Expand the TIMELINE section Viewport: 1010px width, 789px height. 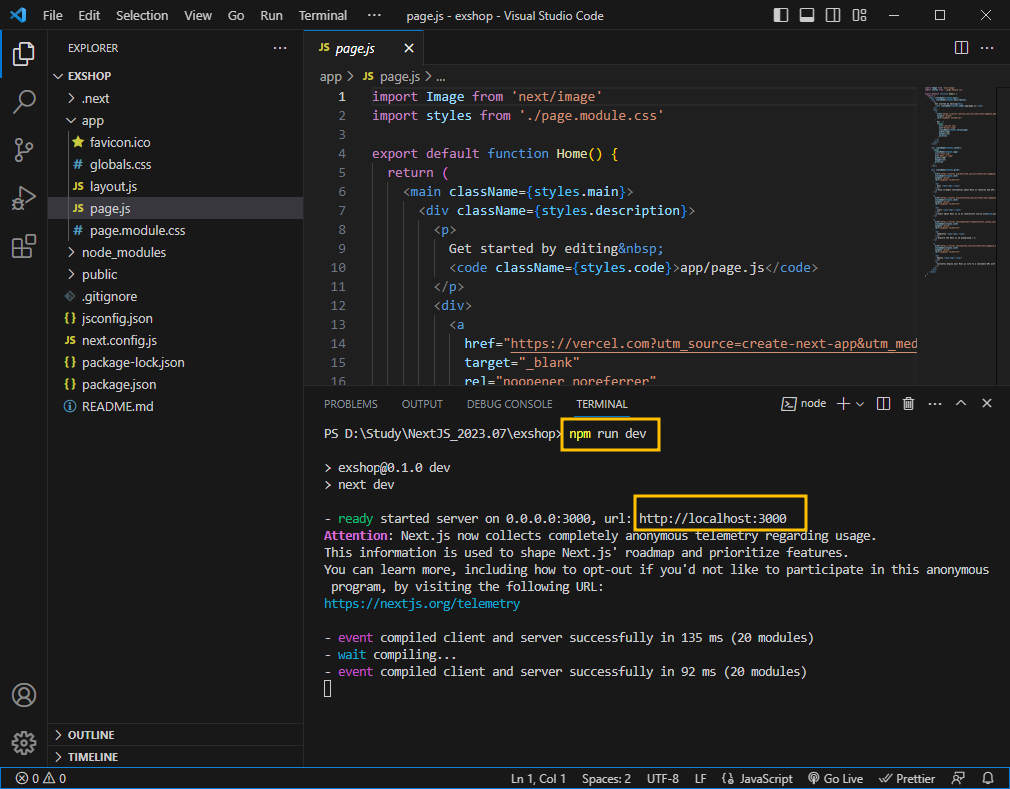pos(175,757)
